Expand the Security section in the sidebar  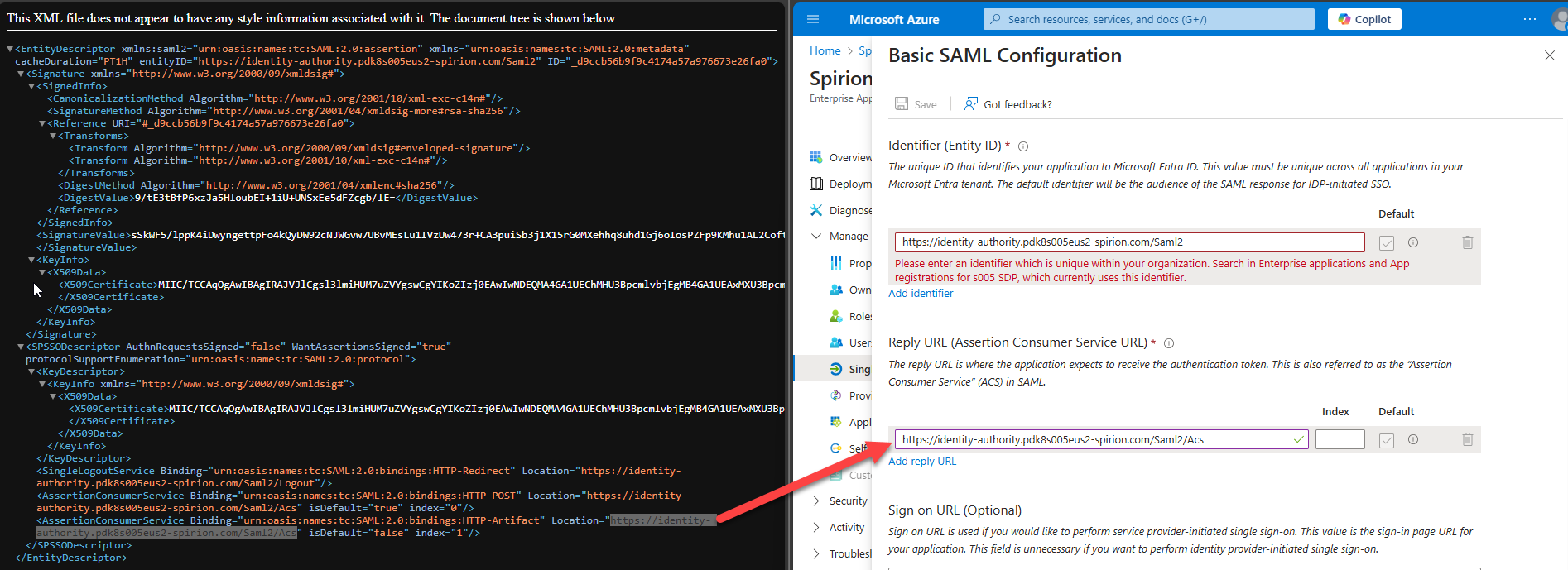[816, 501]
